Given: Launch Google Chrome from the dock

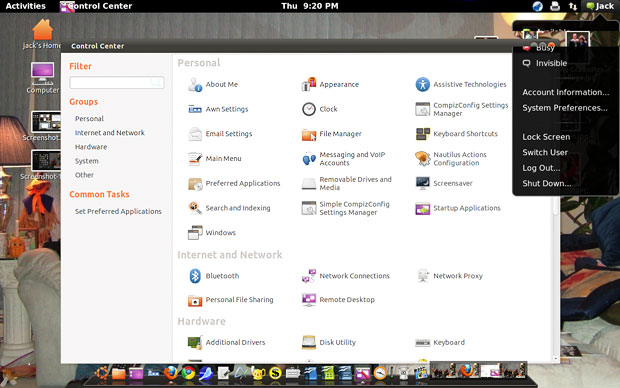Looking at the screenshot, I should click(188, 373).
